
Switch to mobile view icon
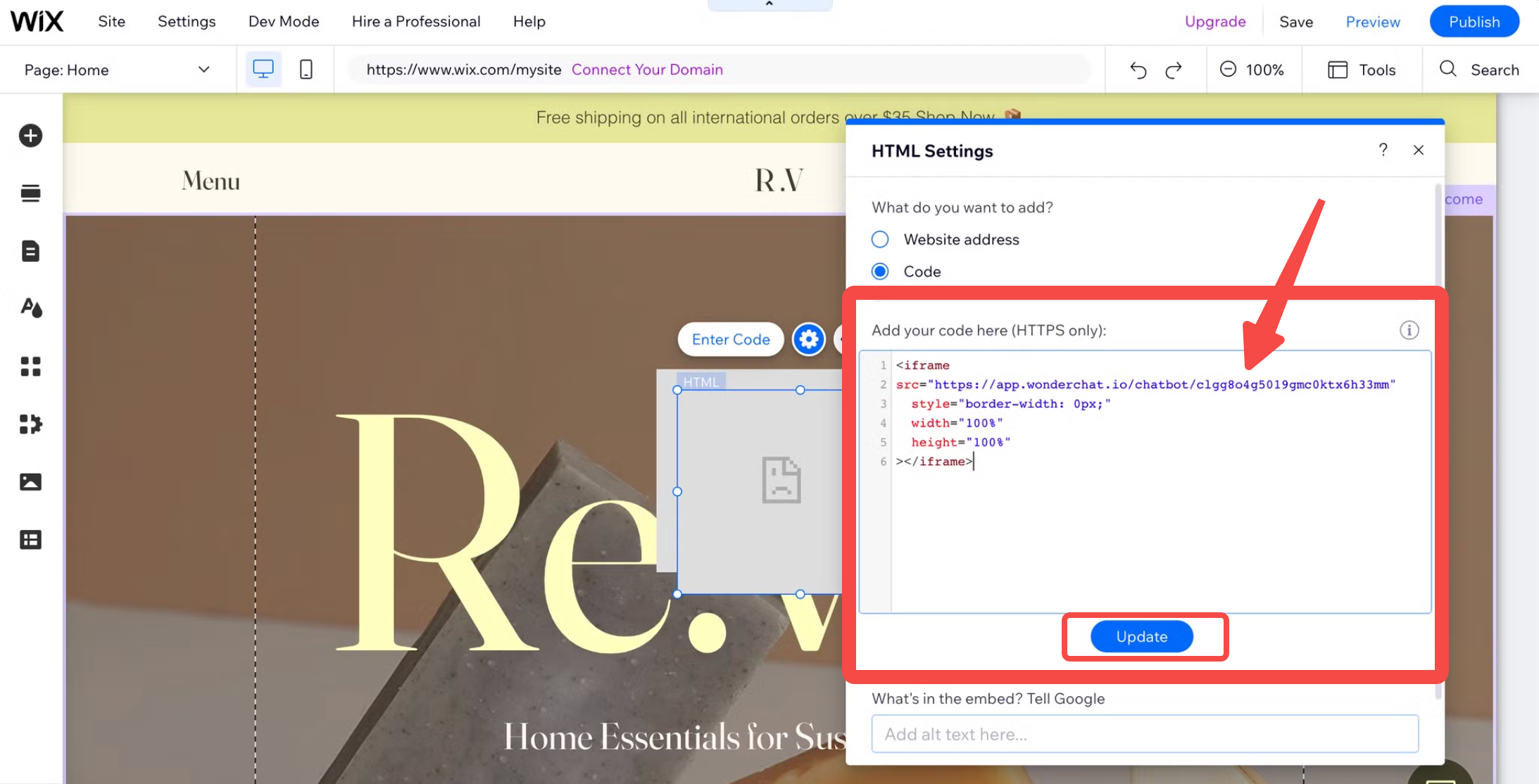pos(306,69)
